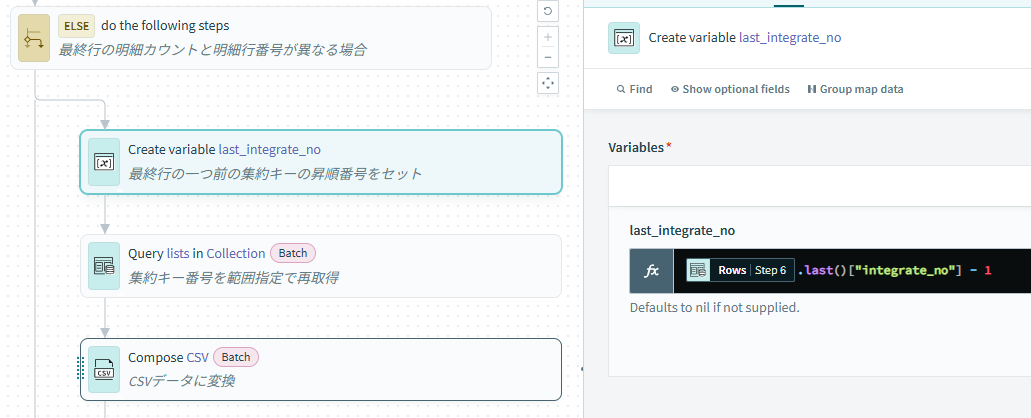Click the Compose CSV step icon
The height and width of the screenshot is (418, 1031).
(104, 369)
